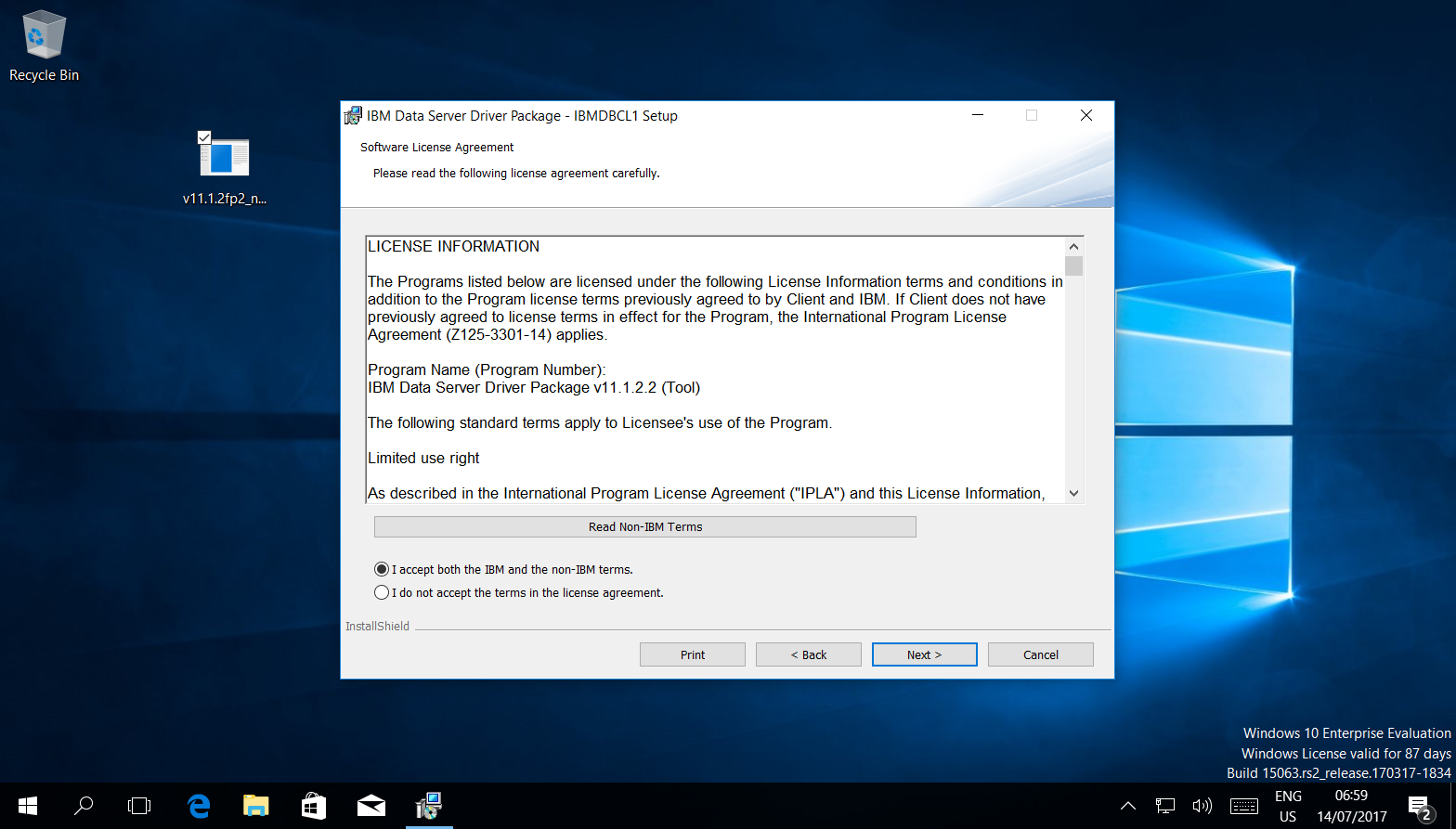Click IBM installer taskbar icon
This screenshot has height=829, width=1456.
429,806
